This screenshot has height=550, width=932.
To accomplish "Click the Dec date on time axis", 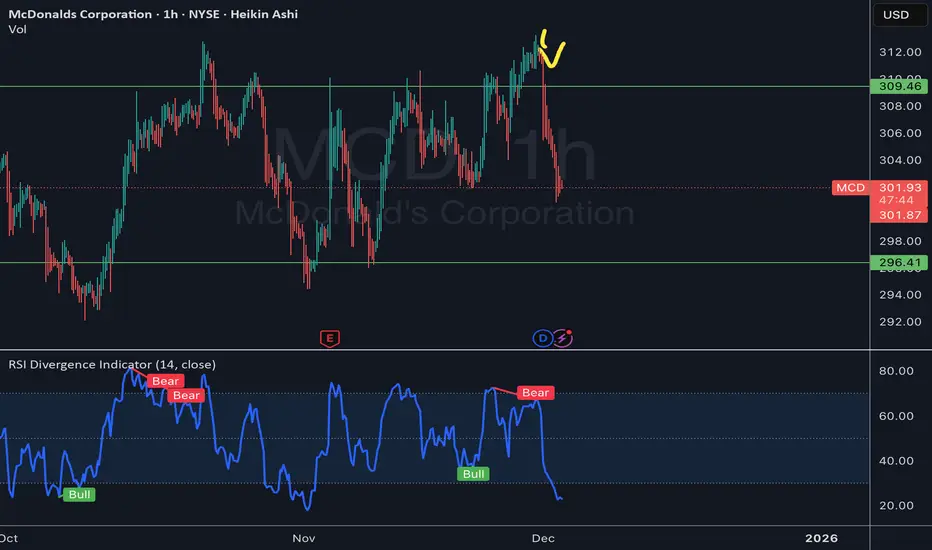I will coord(543,538).
